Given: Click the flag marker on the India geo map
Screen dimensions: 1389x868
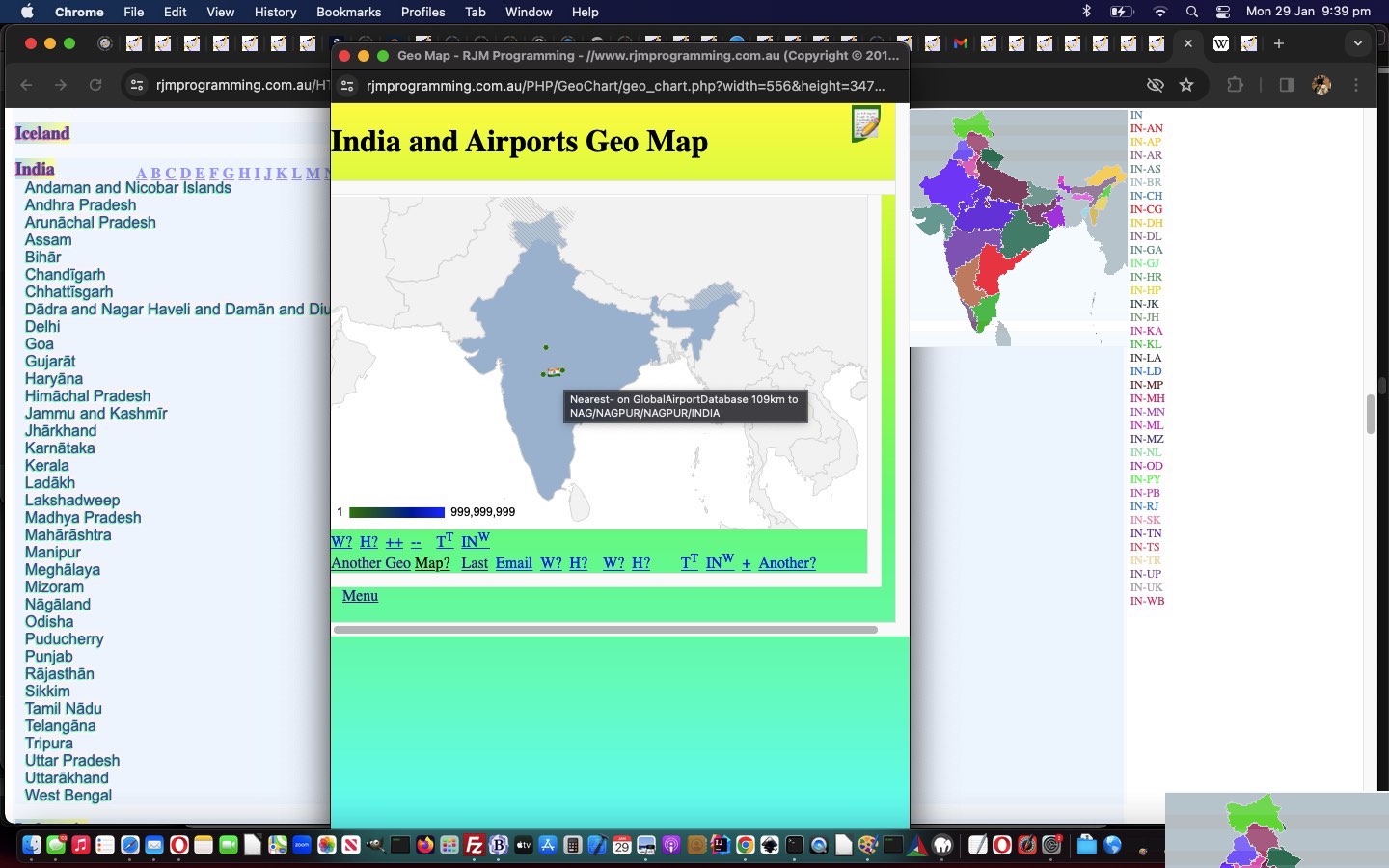Looking at the screenshot, I should coord(554,372).
